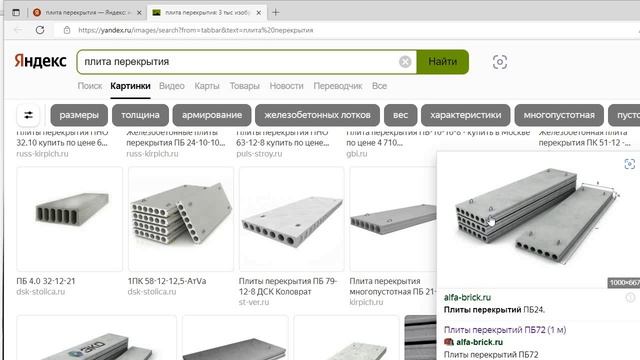Image resolution: width=640 pixels, height=360 pixels.
Task: Open the gbi.ru source link
Action: [x=356, y=154]
